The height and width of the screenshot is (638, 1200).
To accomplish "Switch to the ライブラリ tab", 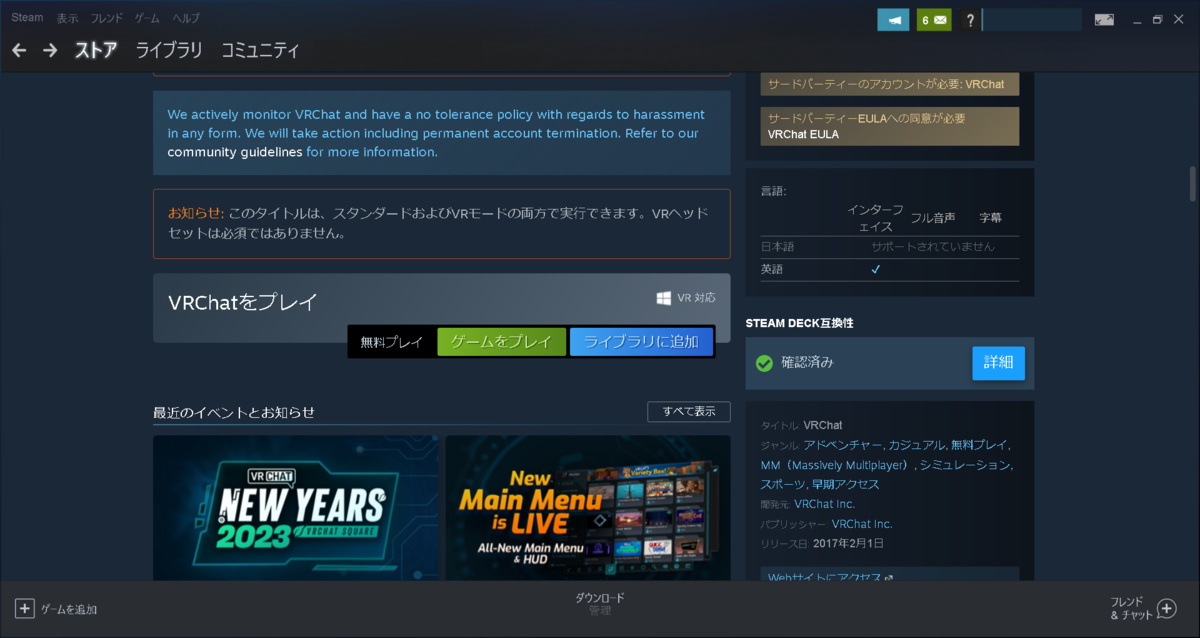I will click(x=169, y=50).
